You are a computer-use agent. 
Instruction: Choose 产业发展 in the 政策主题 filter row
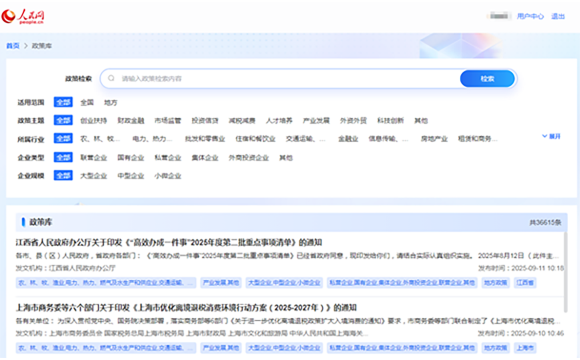pyautogui.click(x=316, y=121)
